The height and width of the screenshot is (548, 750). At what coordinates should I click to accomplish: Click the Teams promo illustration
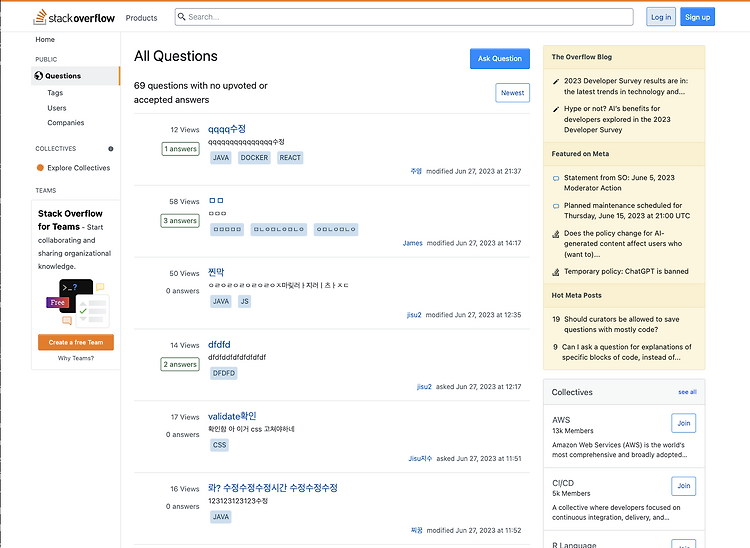[x=78, y=302]
